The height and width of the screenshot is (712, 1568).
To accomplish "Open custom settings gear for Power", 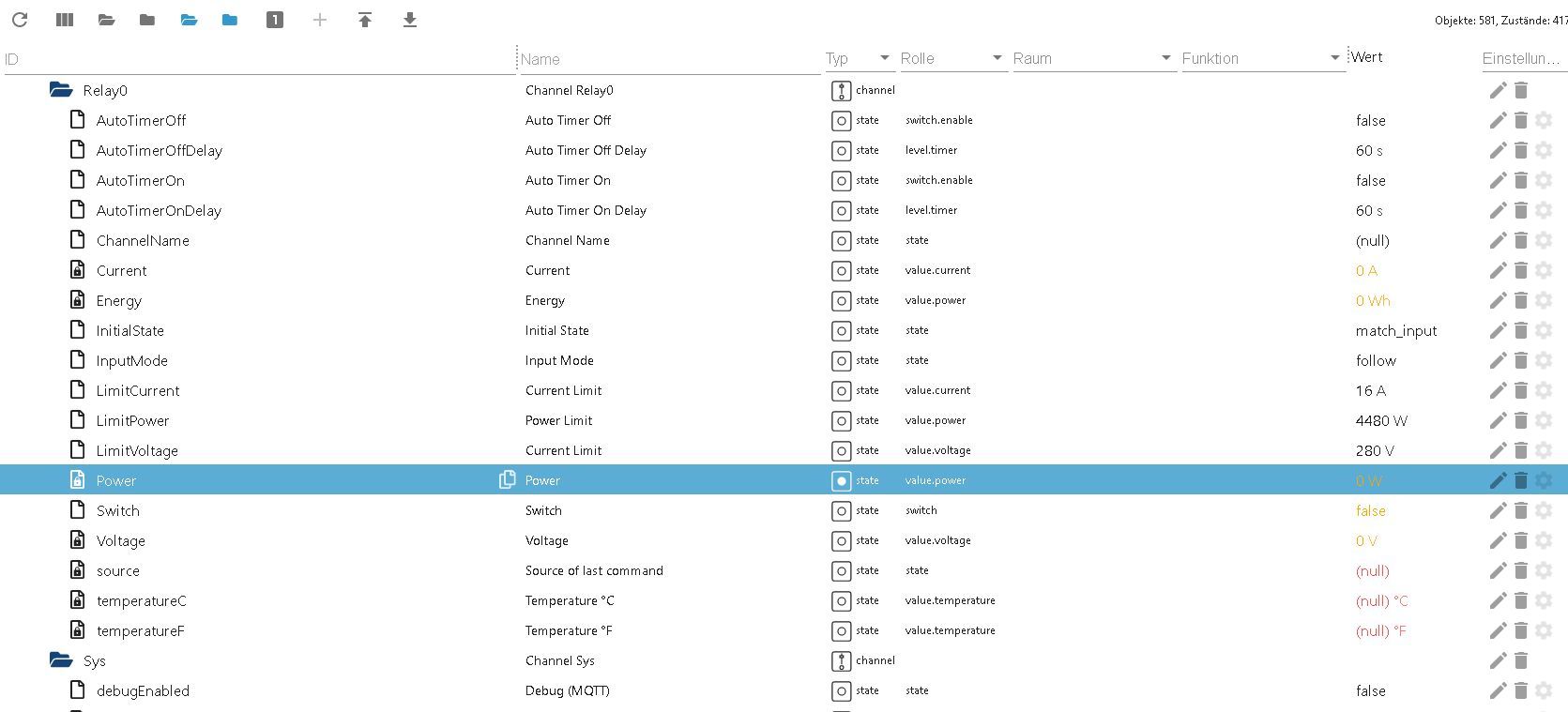I will [1545, 480].
